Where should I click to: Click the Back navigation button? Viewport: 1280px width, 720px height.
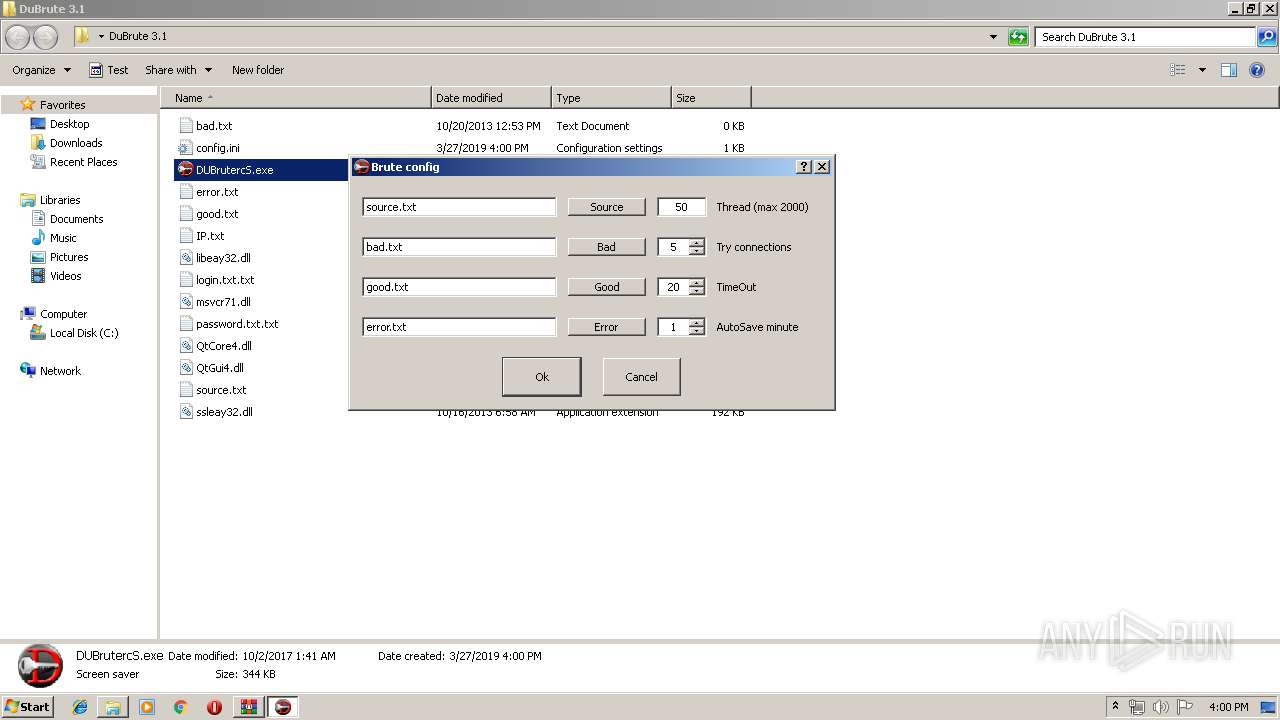pos(18,37)
